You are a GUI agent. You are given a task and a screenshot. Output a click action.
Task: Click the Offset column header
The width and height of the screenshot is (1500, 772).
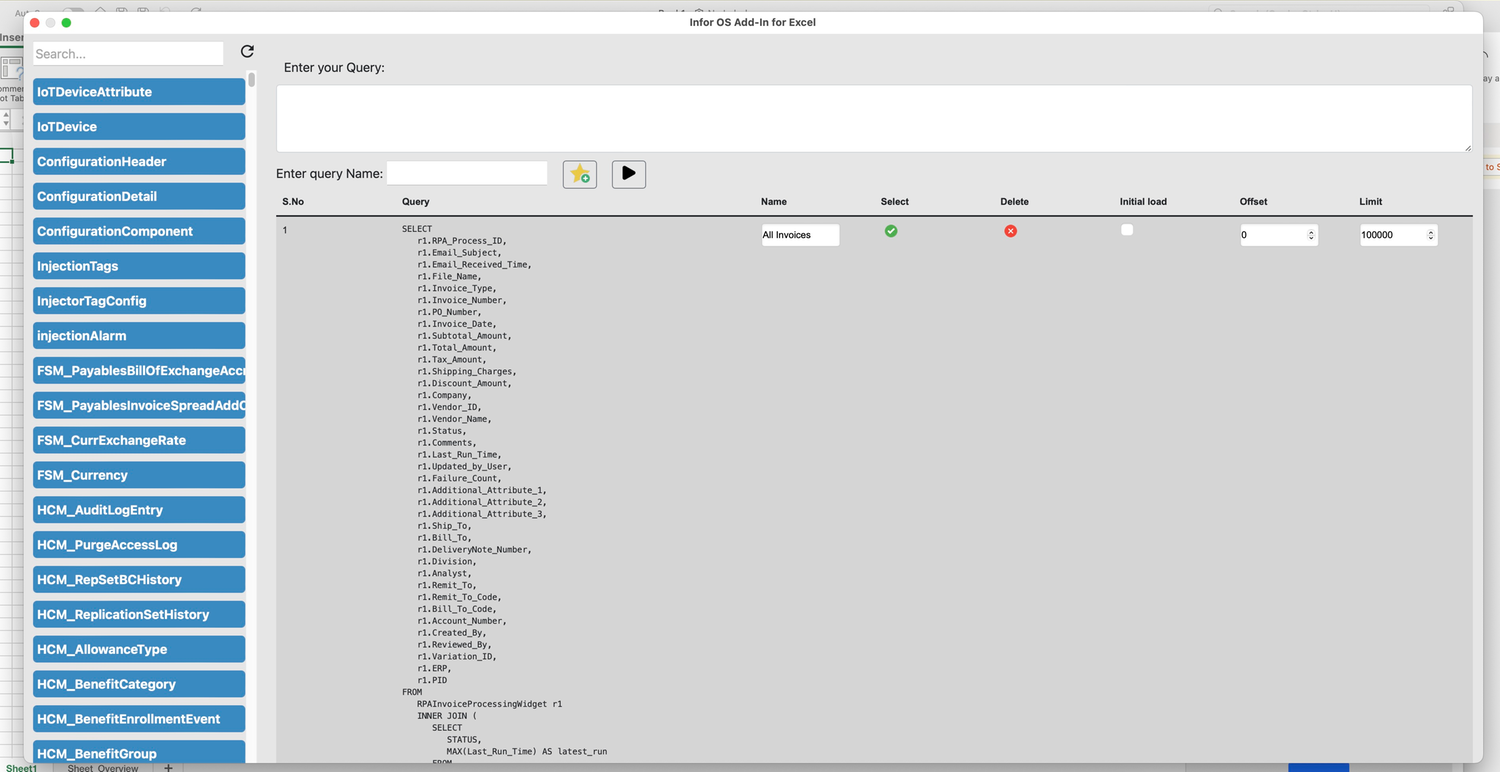point(1253,202)
